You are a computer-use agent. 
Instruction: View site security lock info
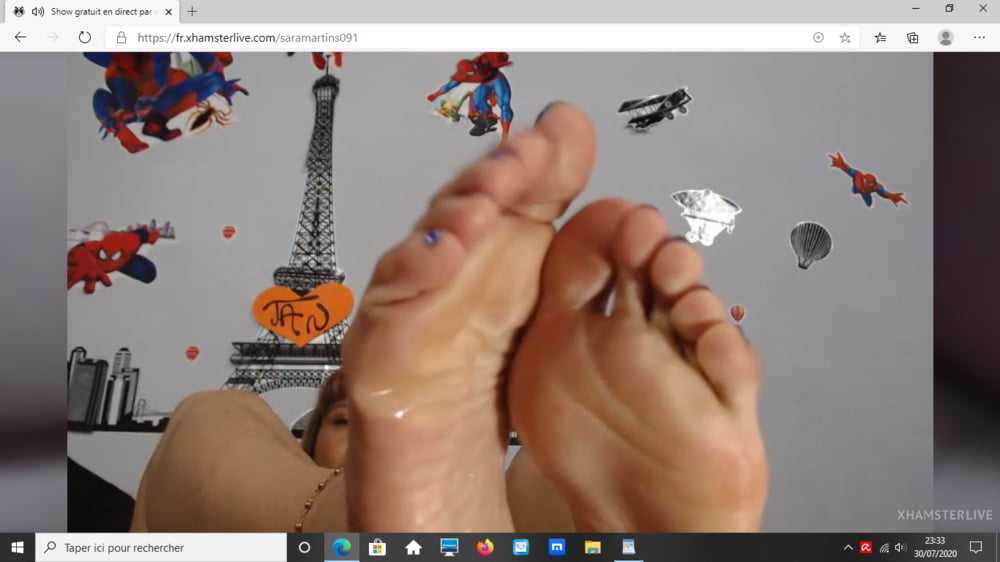[x=121, y=38]
